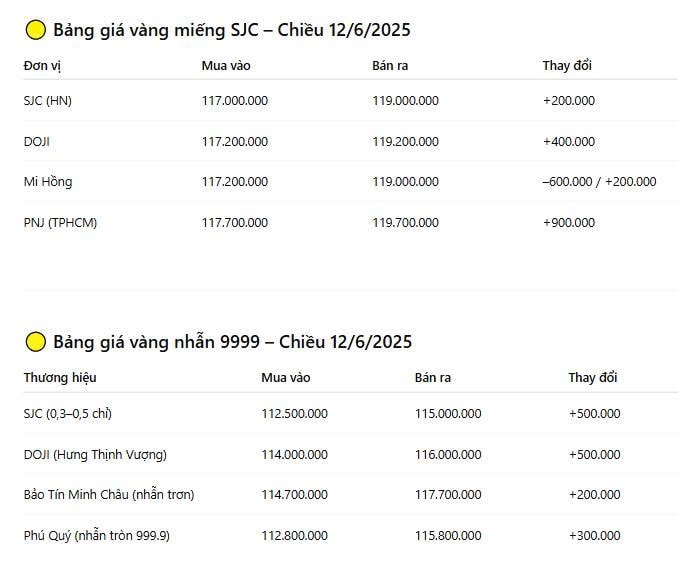Click the 'Thương hiệu' column header
The height and width of the screenshot is (574, 678).
tap(60, 378)
